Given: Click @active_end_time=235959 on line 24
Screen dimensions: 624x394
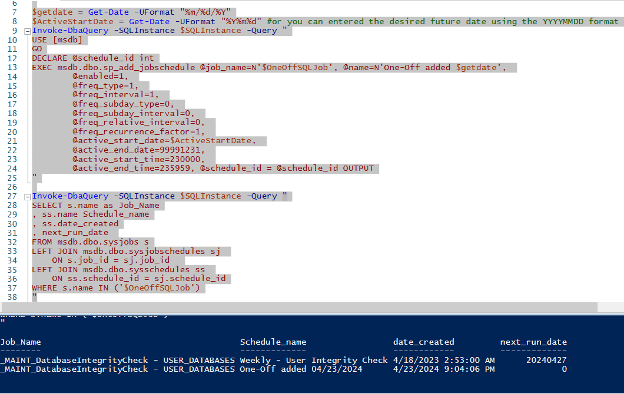Looking at the screenshot, I should [x=133, y=168].
